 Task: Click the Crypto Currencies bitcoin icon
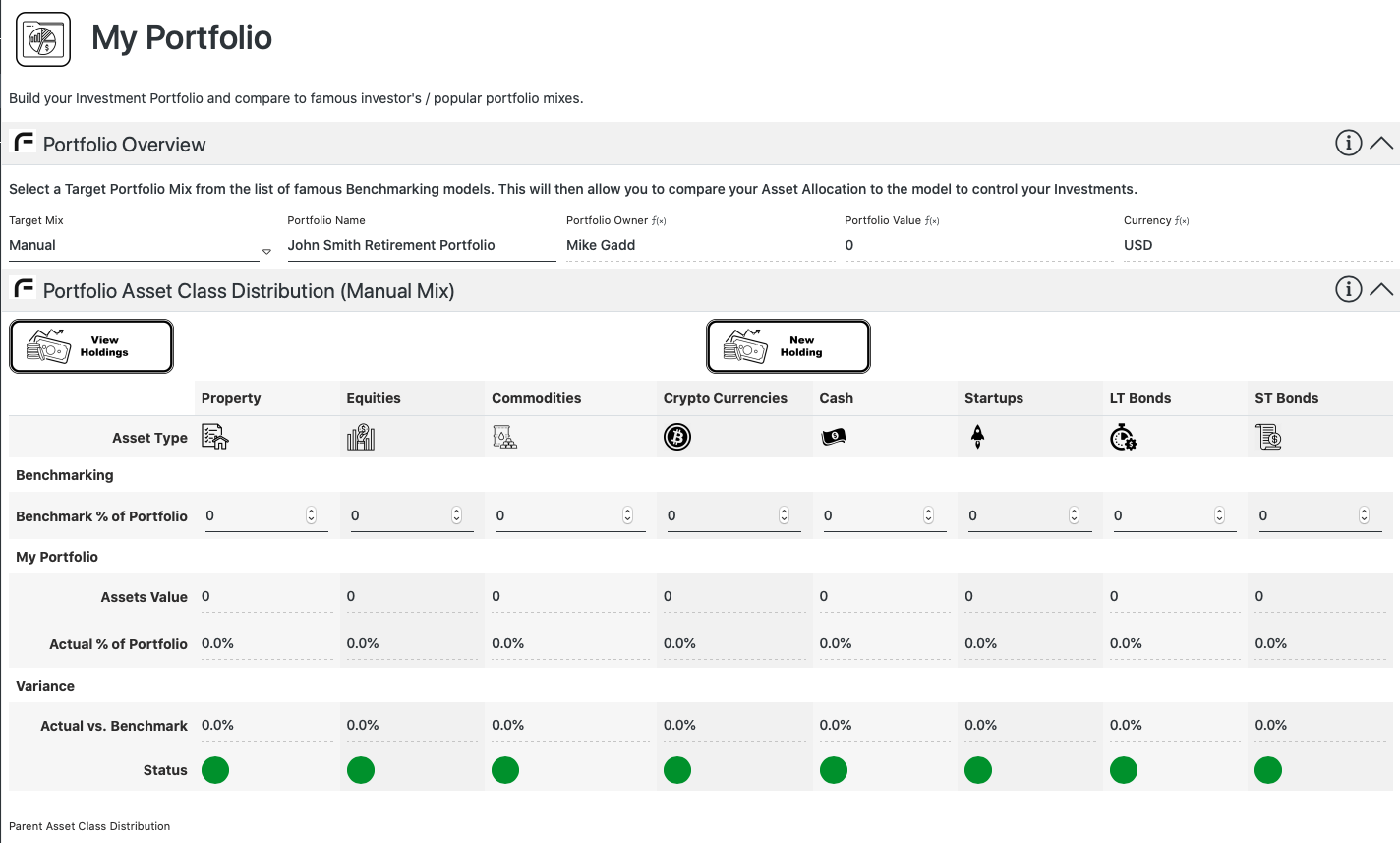coord(677,436)
